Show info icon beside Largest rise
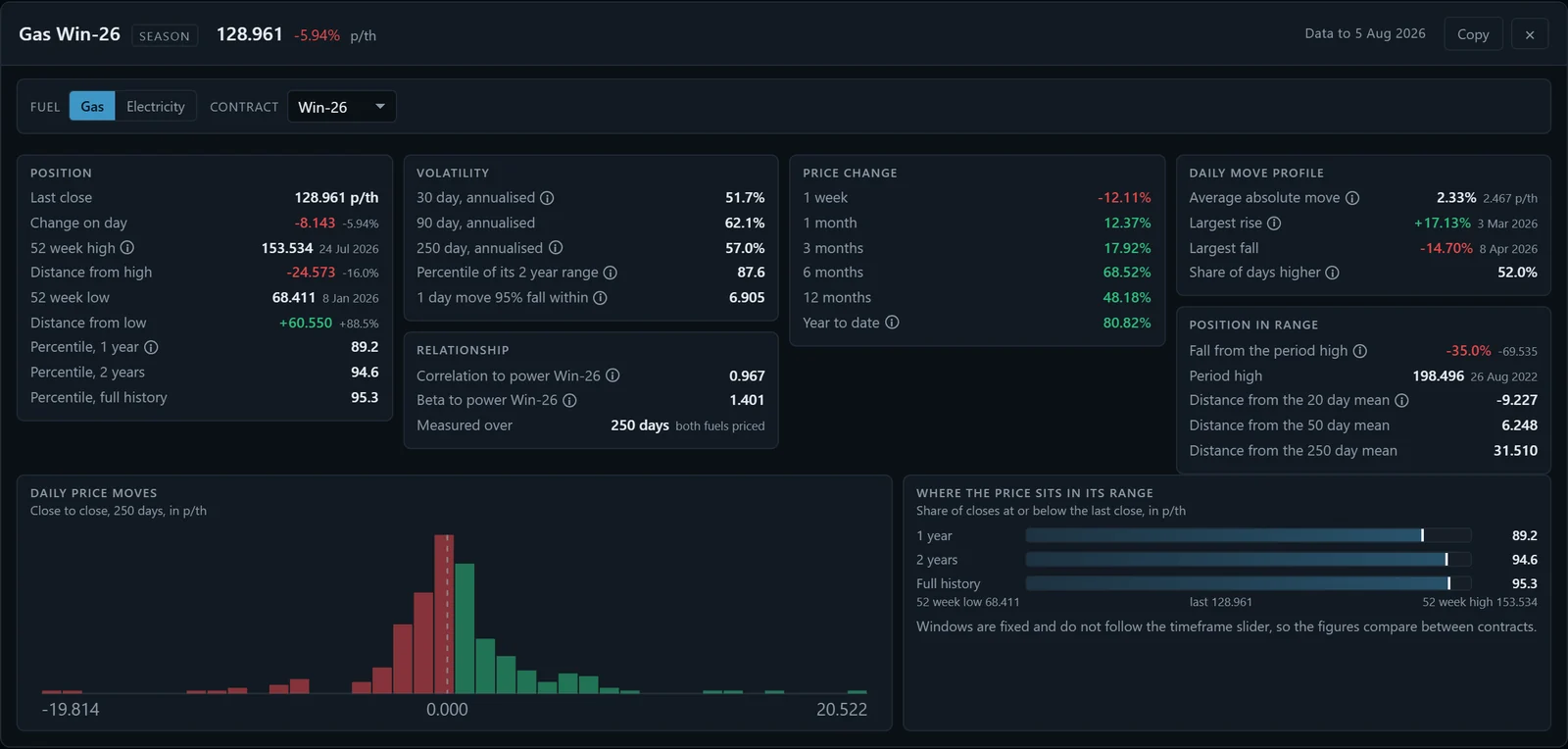 pyautogui.click(x=1274, y=224)
